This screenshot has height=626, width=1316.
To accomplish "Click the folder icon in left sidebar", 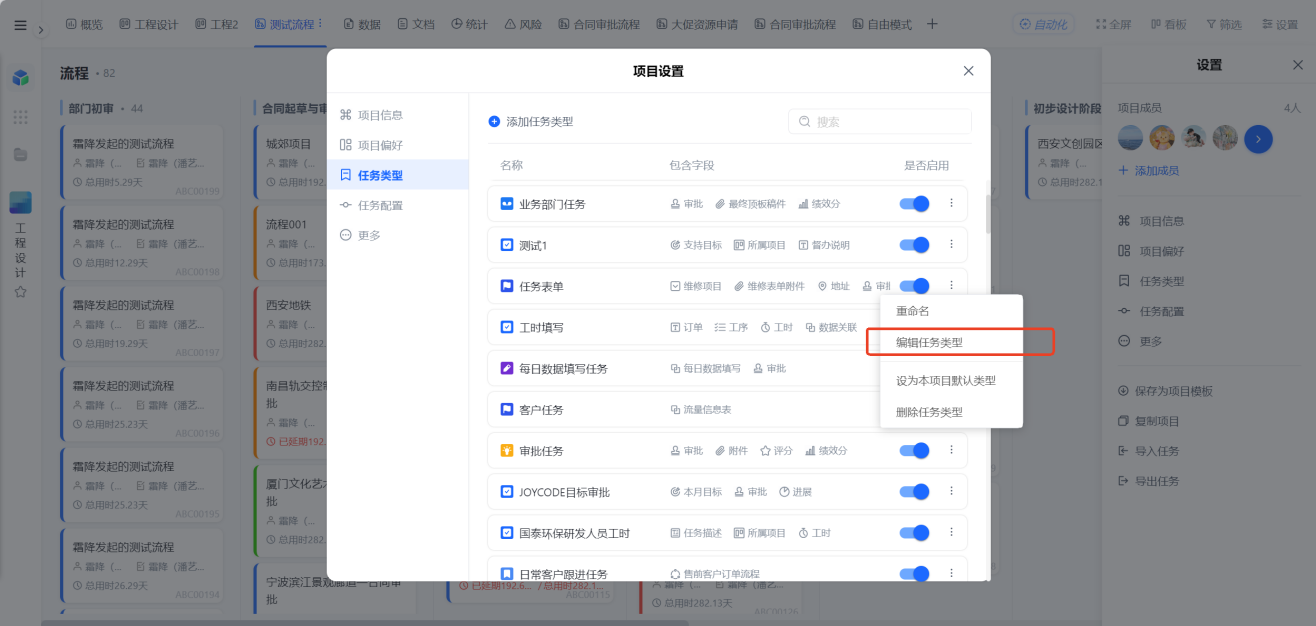I will click(20, 154).
